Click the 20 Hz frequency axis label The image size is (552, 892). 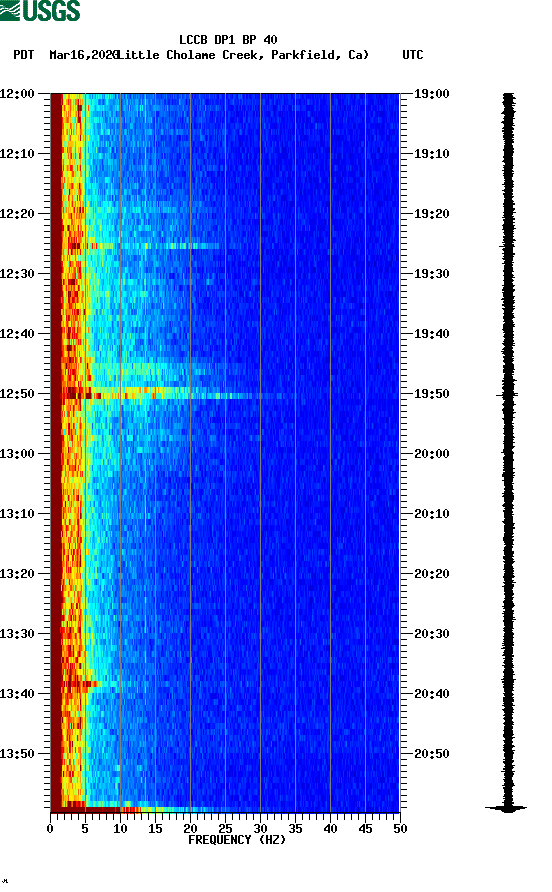(x=190, y=829)
